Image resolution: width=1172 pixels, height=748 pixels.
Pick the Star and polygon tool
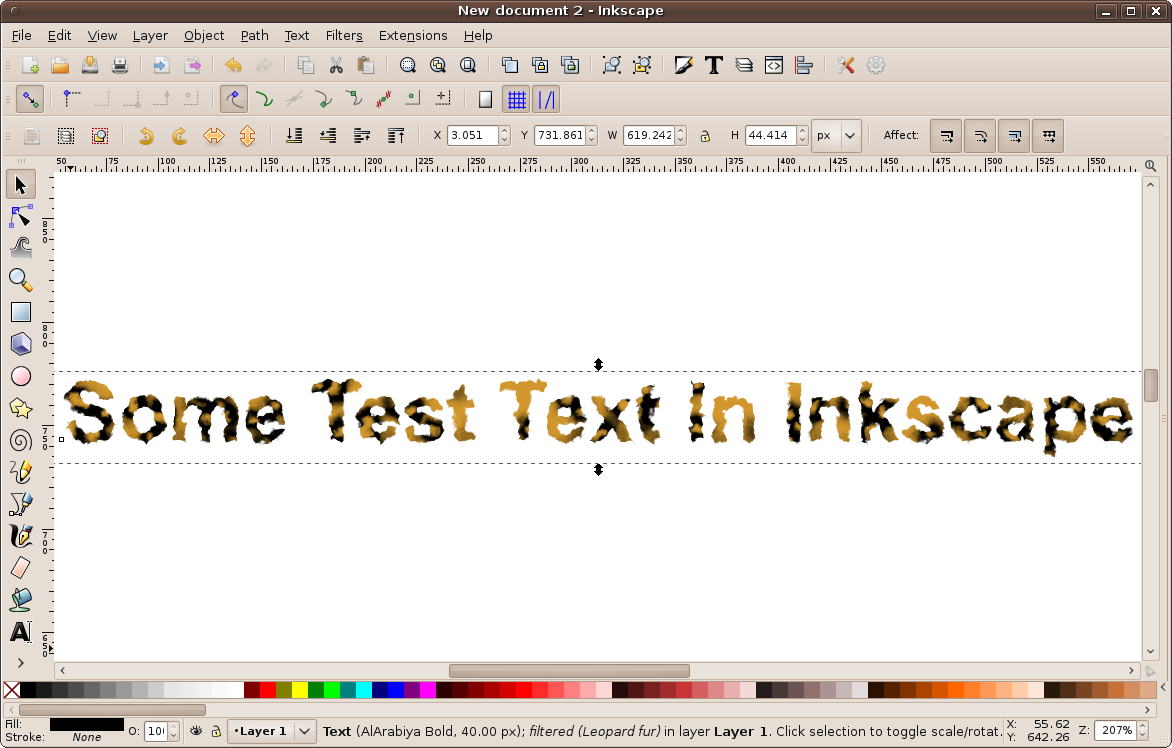pyautogui.click(x=21, y=408)
